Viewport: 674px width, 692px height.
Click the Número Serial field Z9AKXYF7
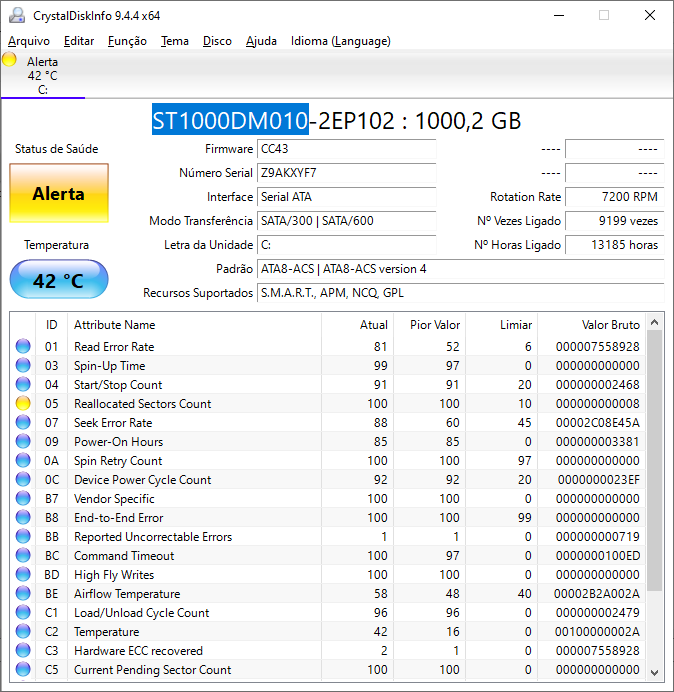[346, 173]
